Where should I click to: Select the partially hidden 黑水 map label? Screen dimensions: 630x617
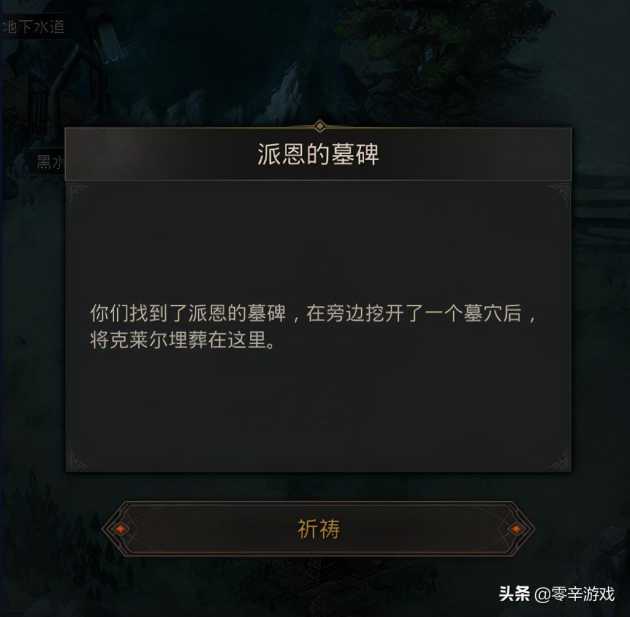49,161
